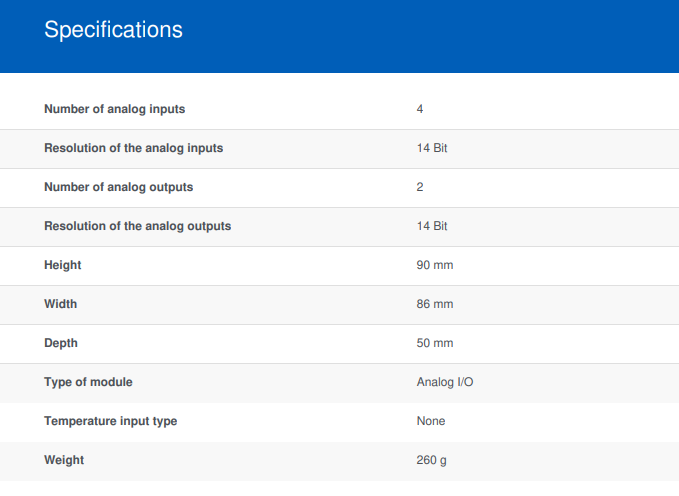
Task: Click the Specifications section heading
Action: pos(113,30)
